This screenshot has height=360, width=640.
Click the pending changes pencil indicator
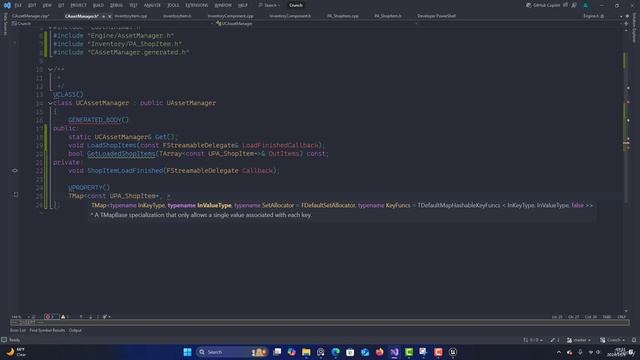555,340
